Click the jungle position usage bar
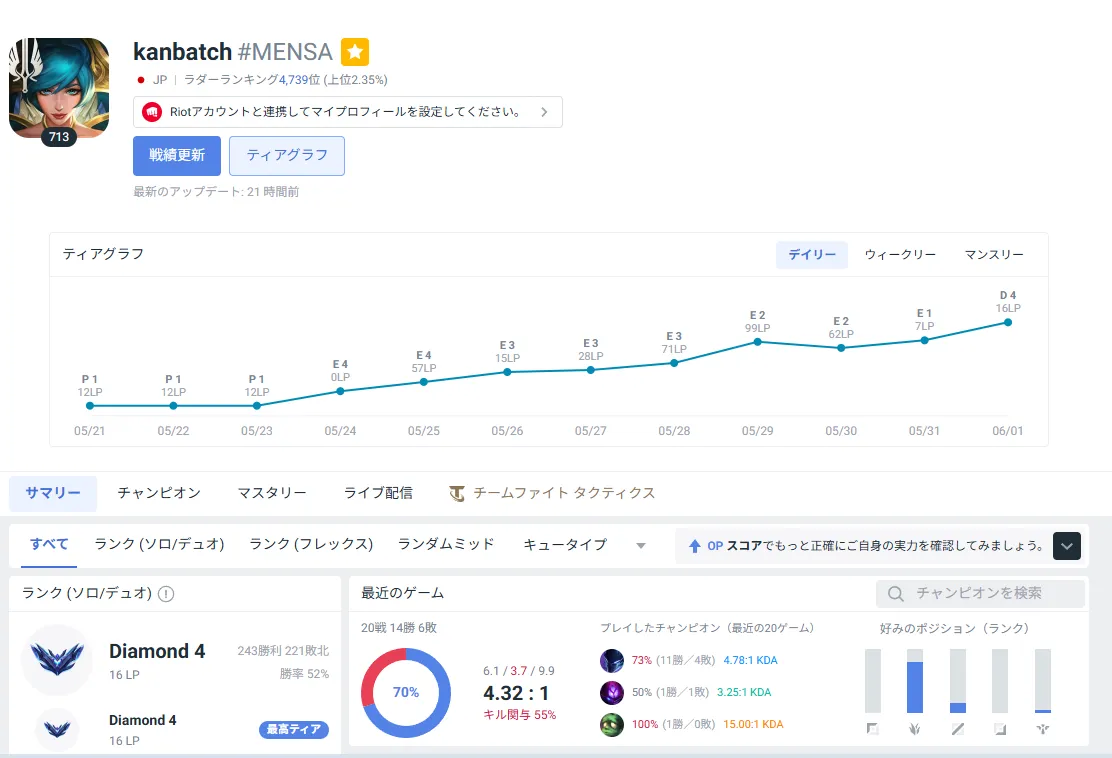 point(915,681)
